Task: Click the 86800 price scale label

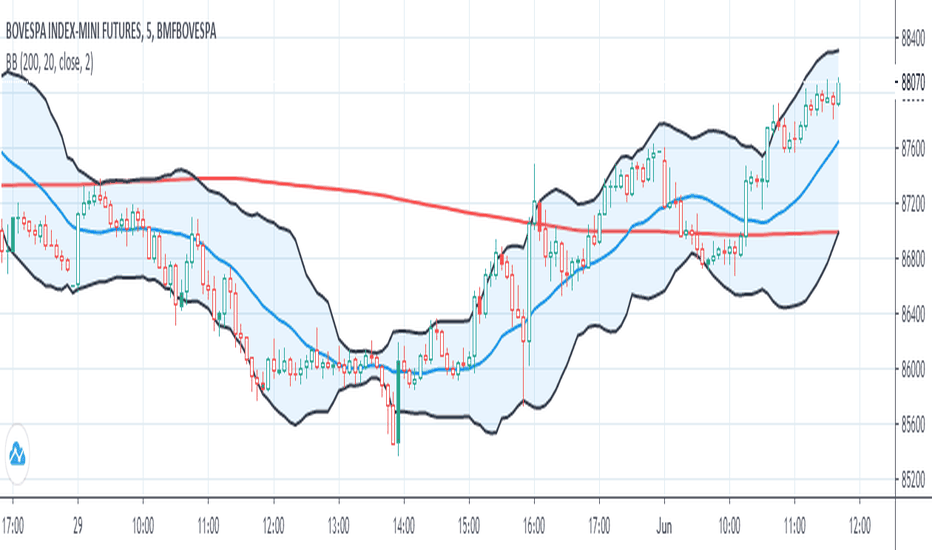Action: (x=913, y=258)
